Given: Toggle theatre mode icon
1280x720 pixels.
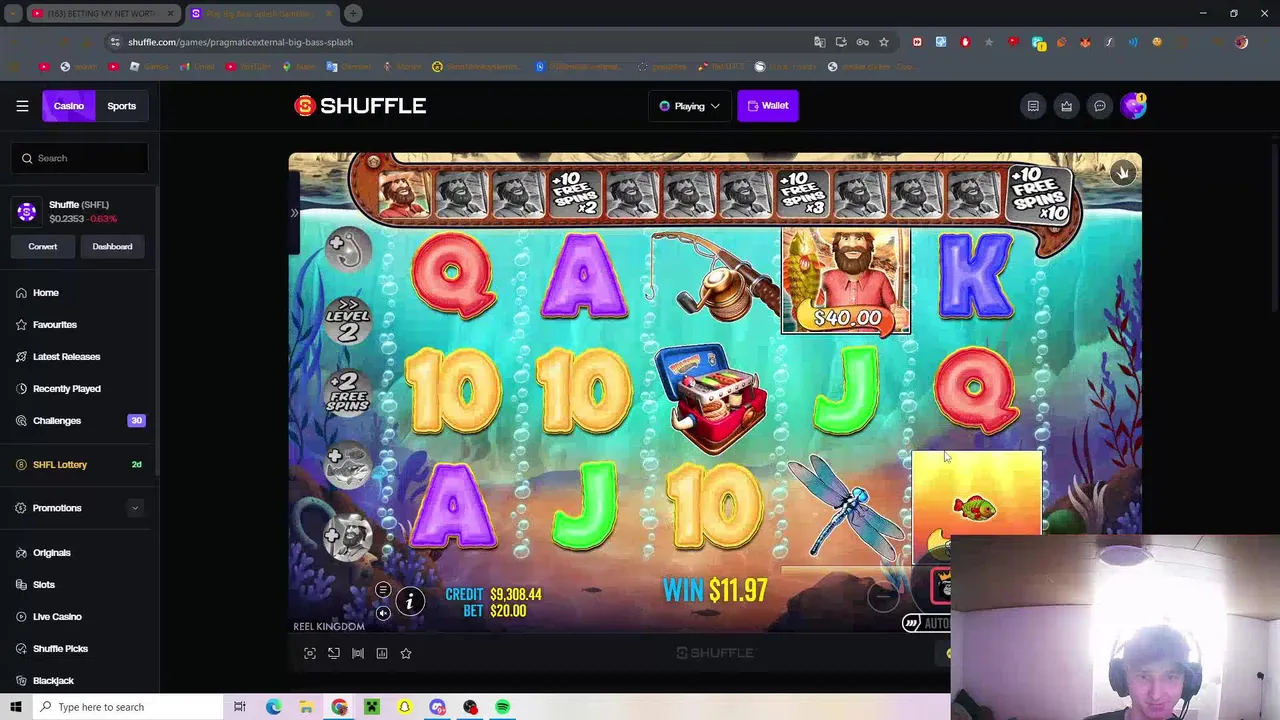Looking at the screenshot, I should point(358,653).
